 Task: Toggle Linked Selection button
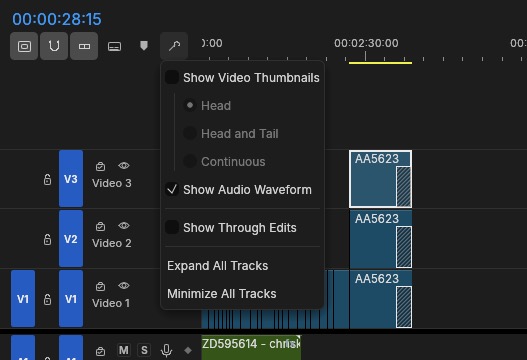[84, 46]
